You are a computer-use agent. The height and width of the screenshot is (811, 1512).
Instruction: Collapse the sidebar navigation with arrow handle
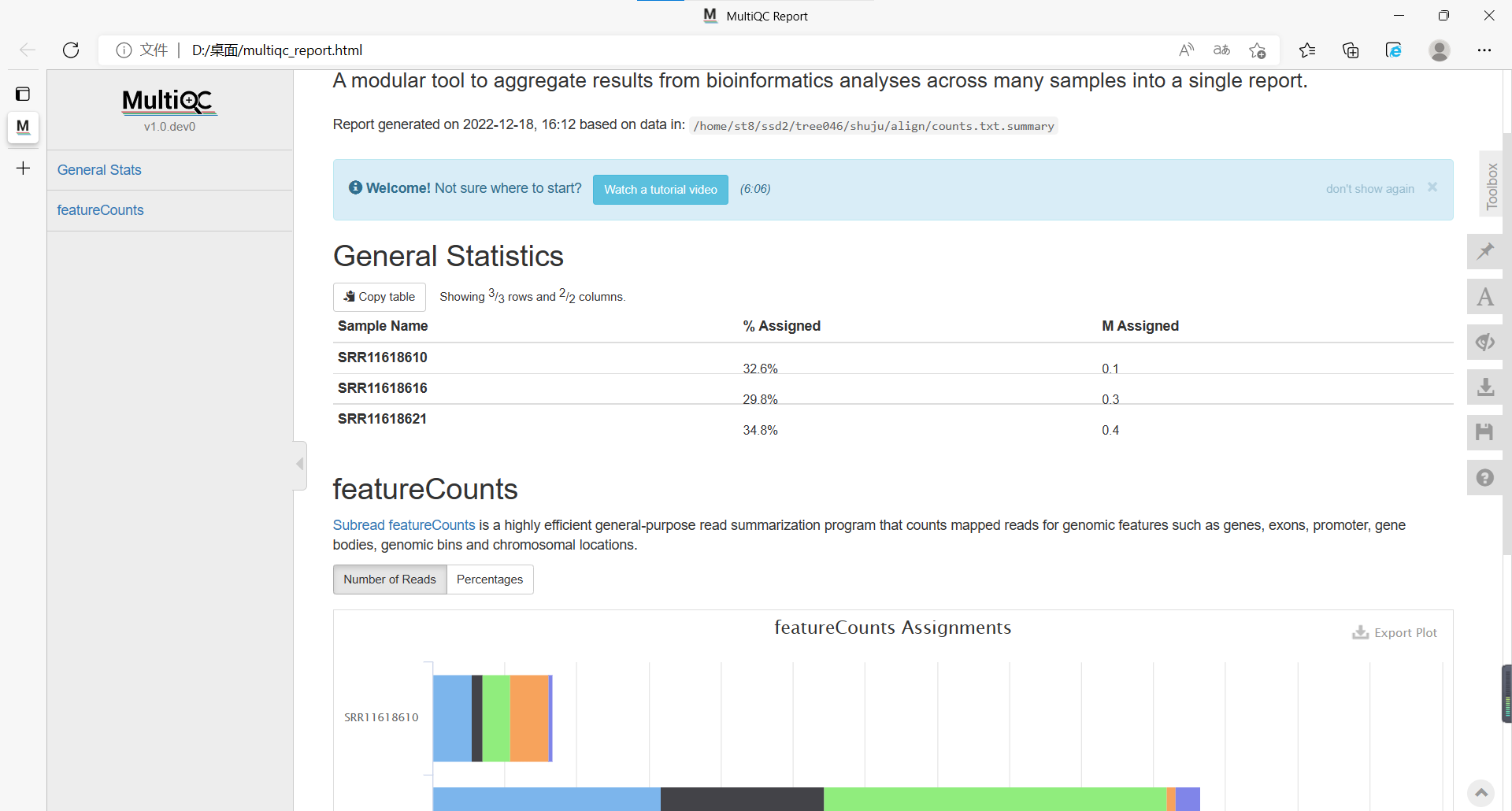point(300,465)
